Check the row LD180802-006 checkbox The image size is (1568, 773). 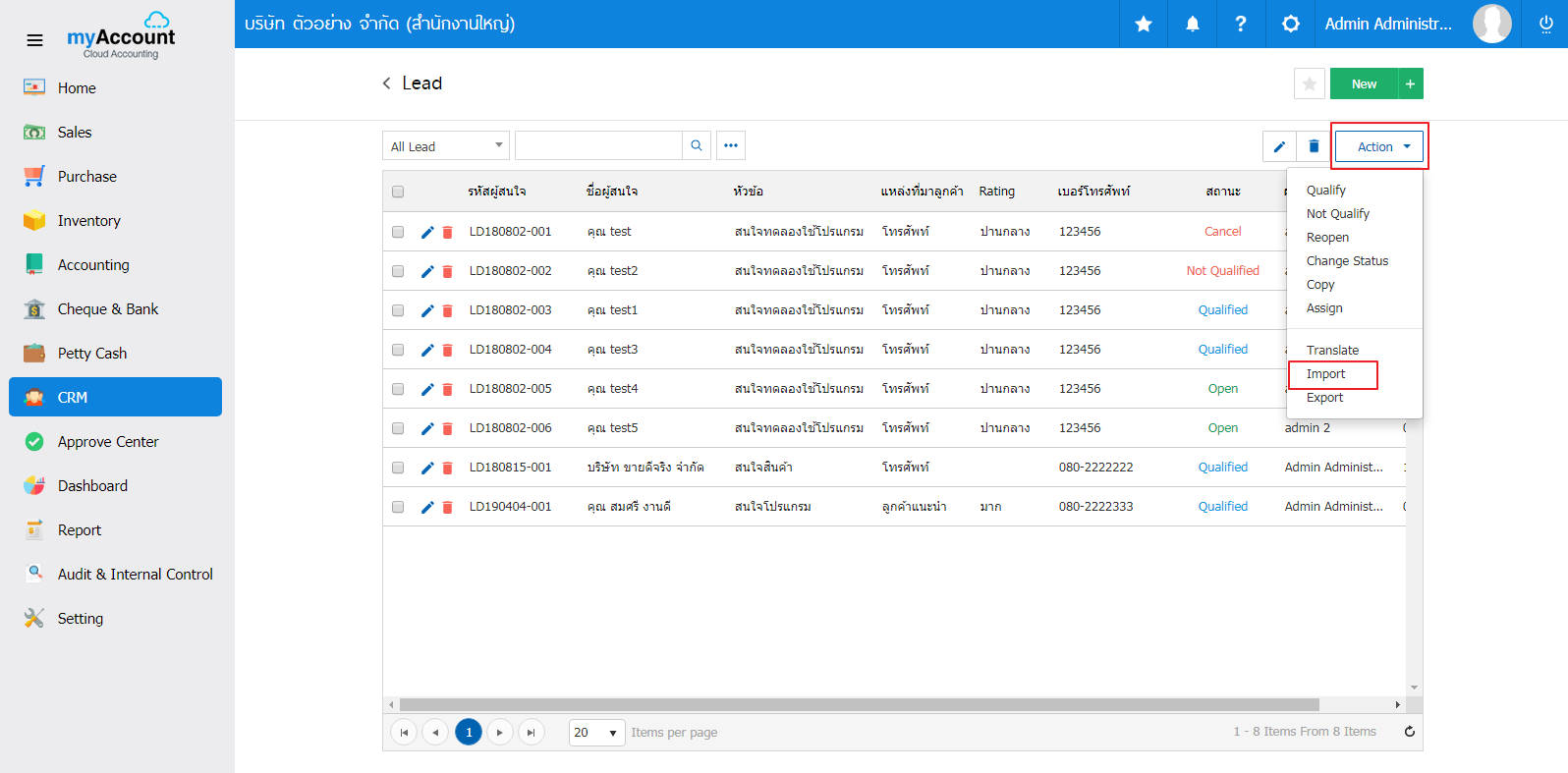coord(398,428)
